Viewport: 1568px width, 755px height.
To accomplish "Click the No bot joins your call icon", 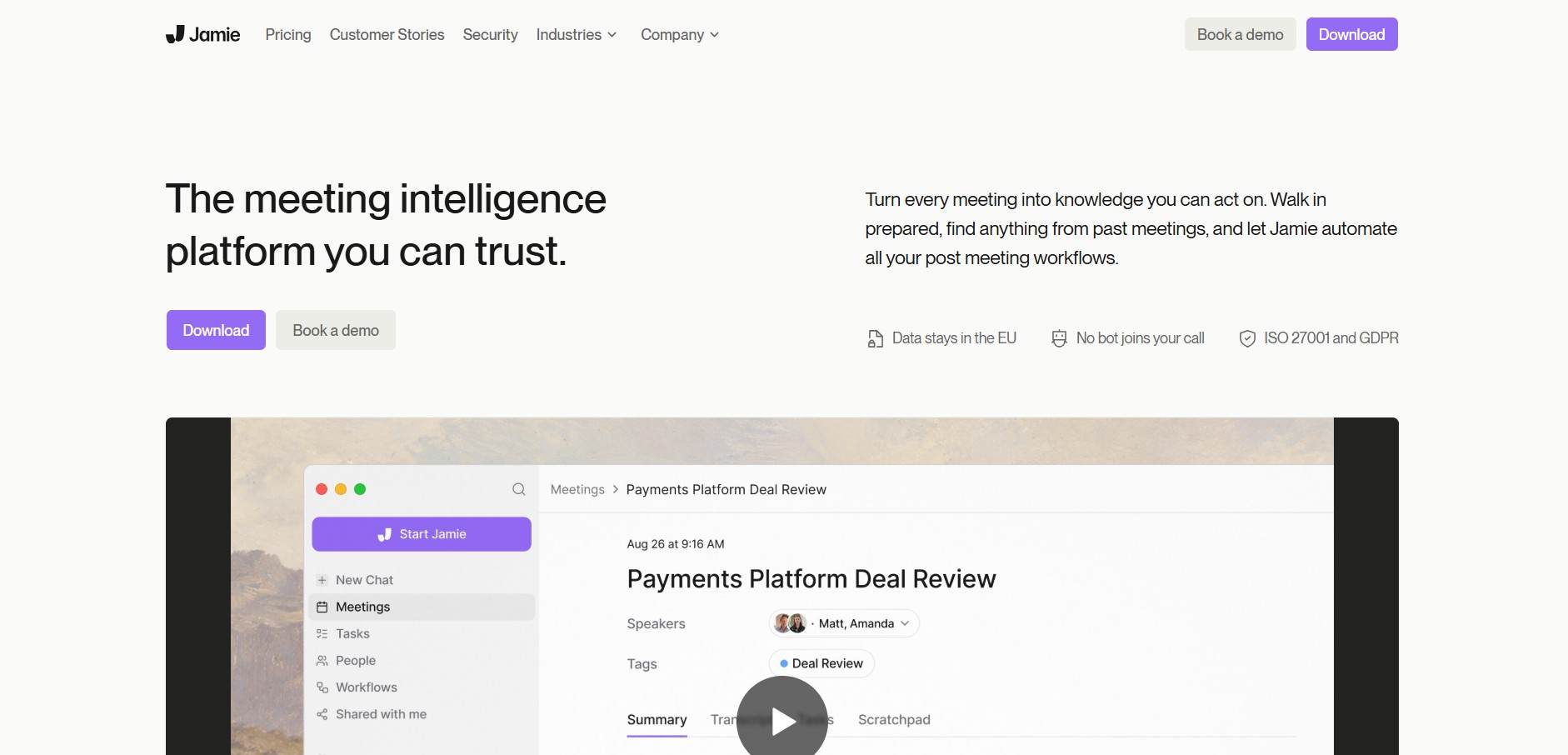I will [x=1059, y=338].
